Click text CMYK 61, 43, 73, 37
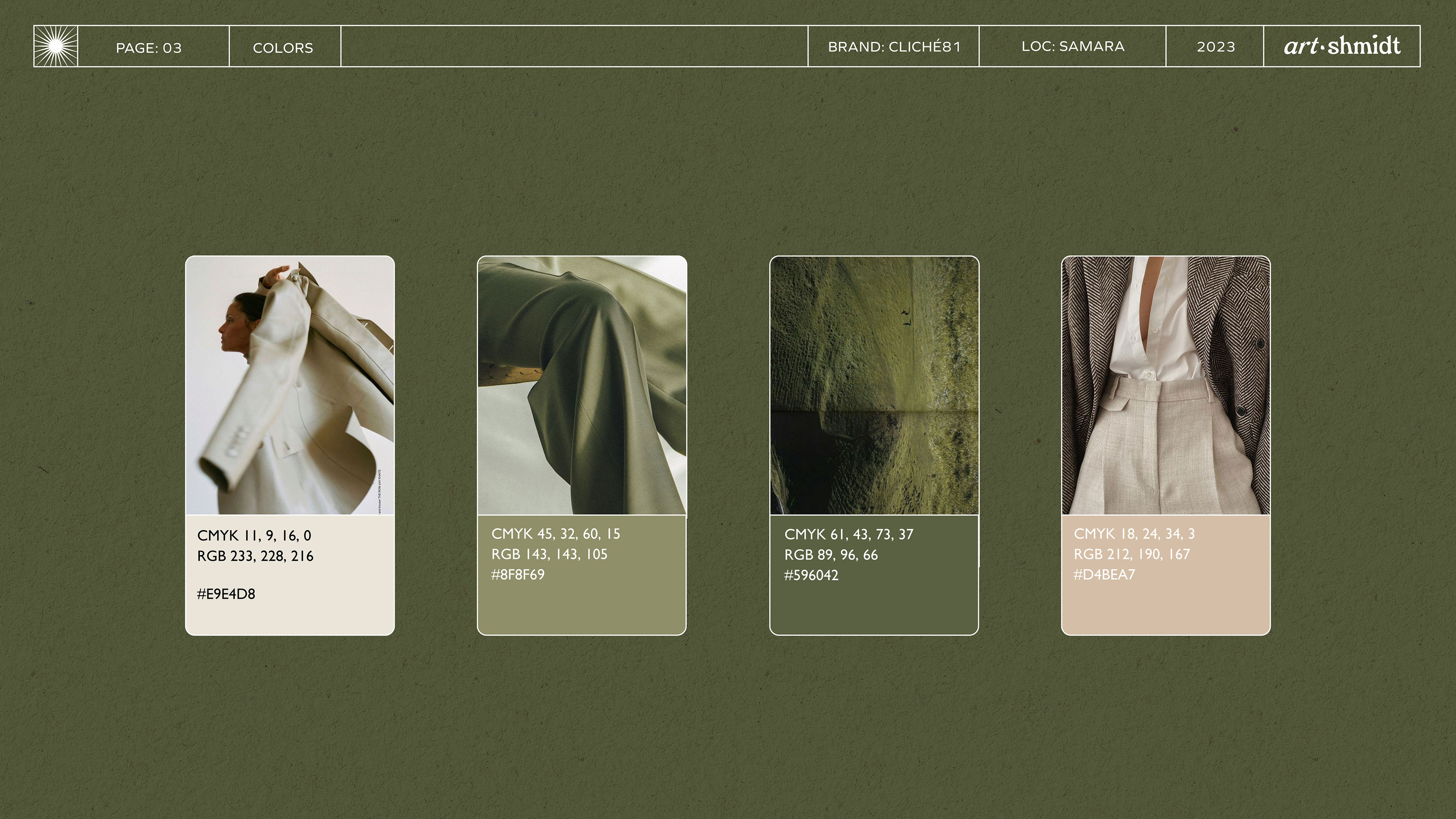1456x819 pixels. coord(849,534)
